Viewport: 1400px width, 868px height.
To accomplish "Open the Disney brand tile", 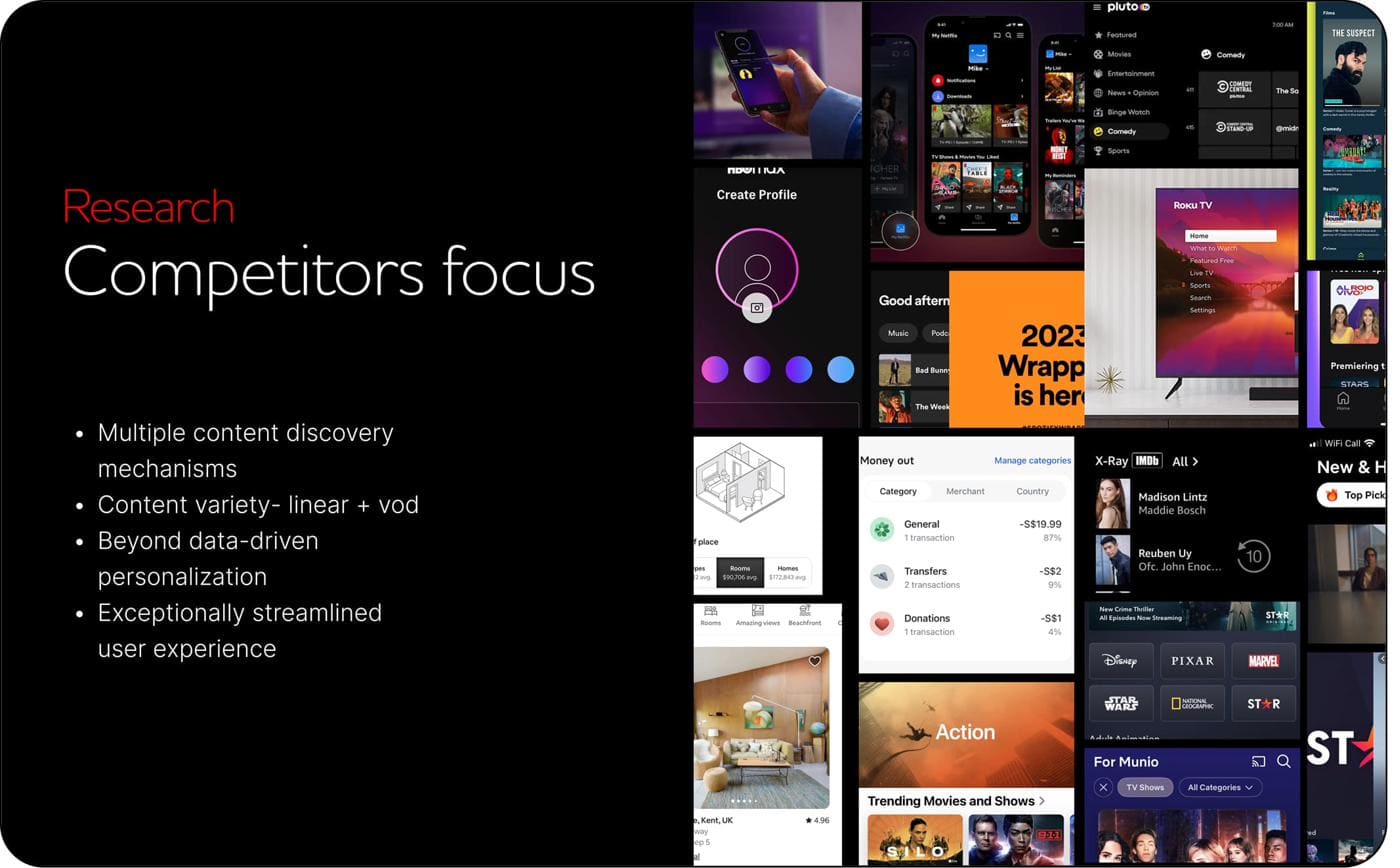I will (1120, 661).
